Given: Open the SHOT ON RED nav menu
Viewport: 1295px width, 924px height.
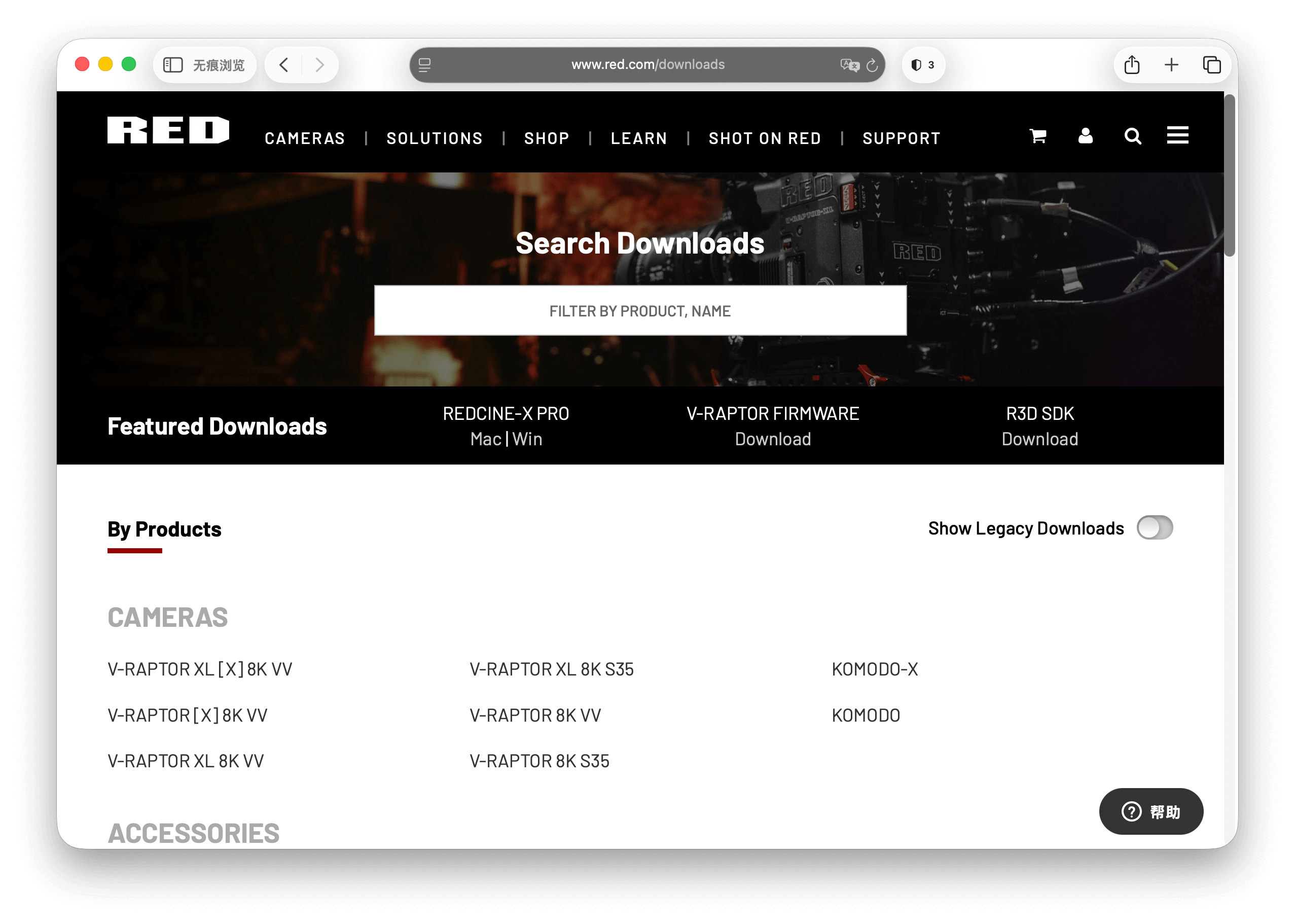Looking at the screenshot, I should [765, 138].
